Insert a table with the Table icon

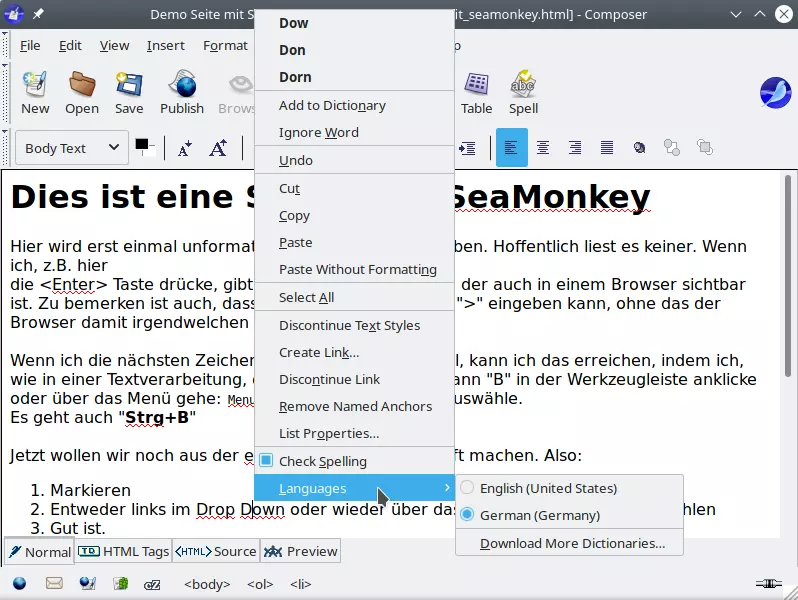(476, 93)
